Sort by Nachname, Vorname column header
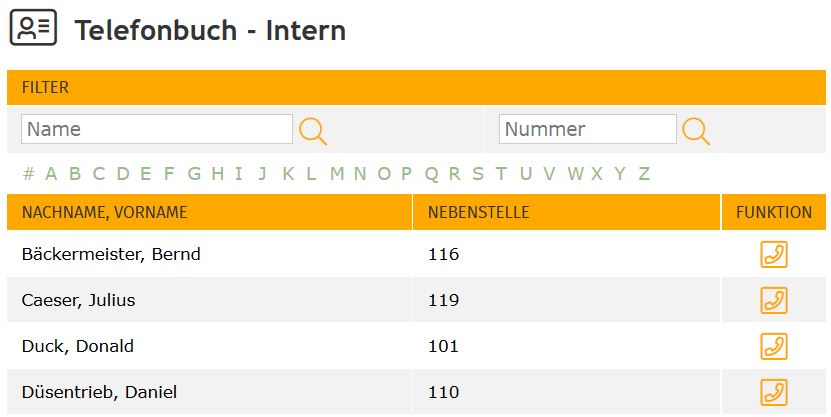 (x=105, y=212)
